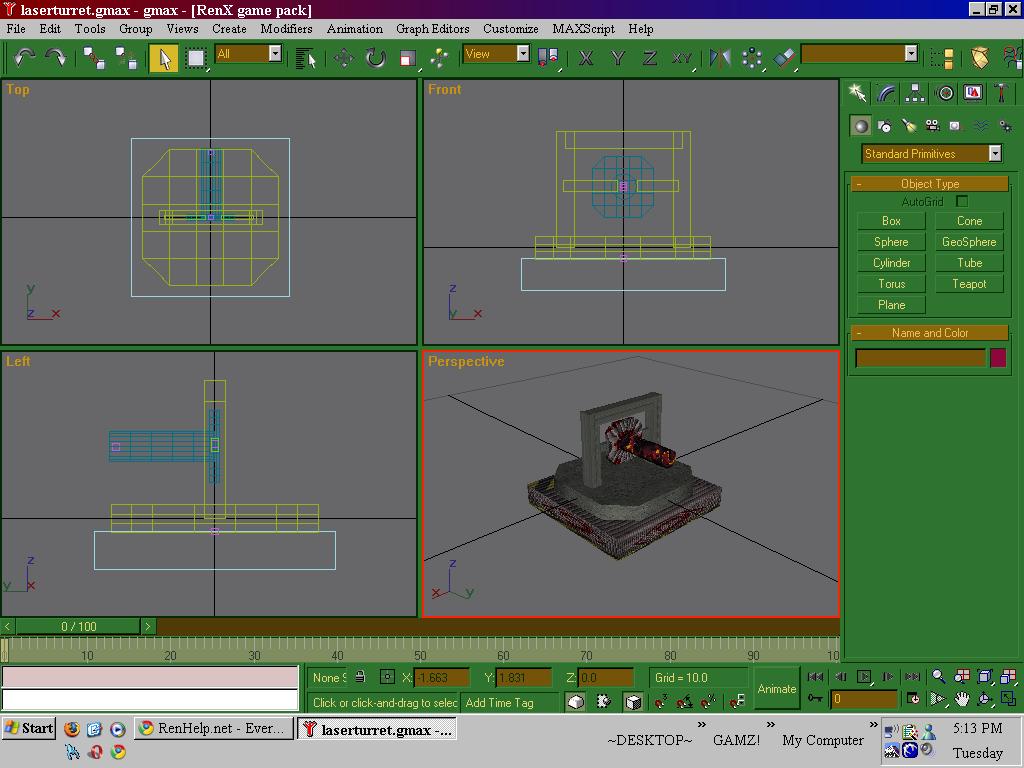This screenshot has width=1024, height=768.
Task: Open the Modifiers menu
Action: click(286, 29)
